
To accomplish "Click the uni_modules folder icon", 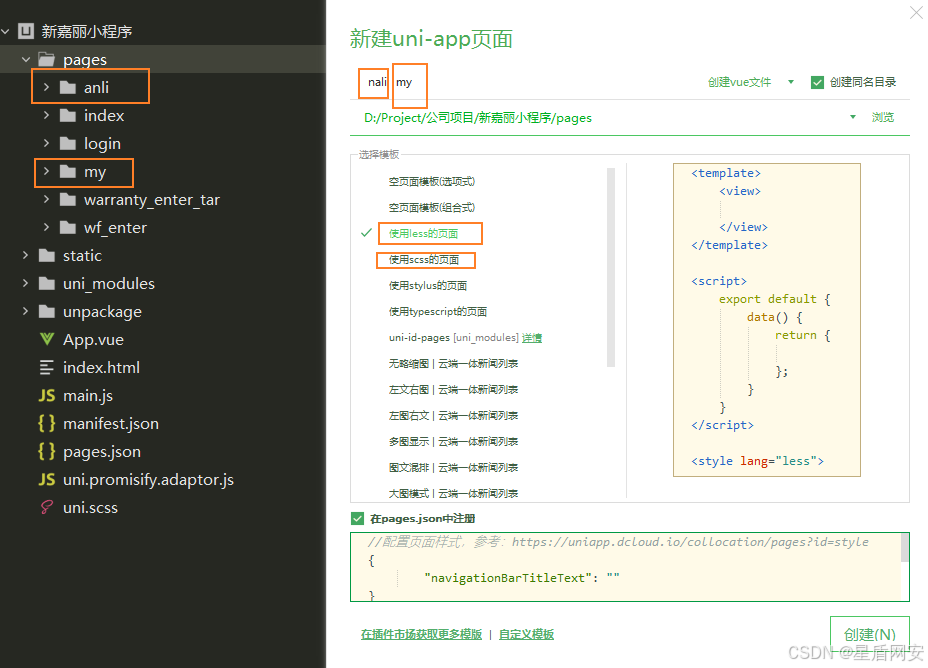I will [47, 283].
